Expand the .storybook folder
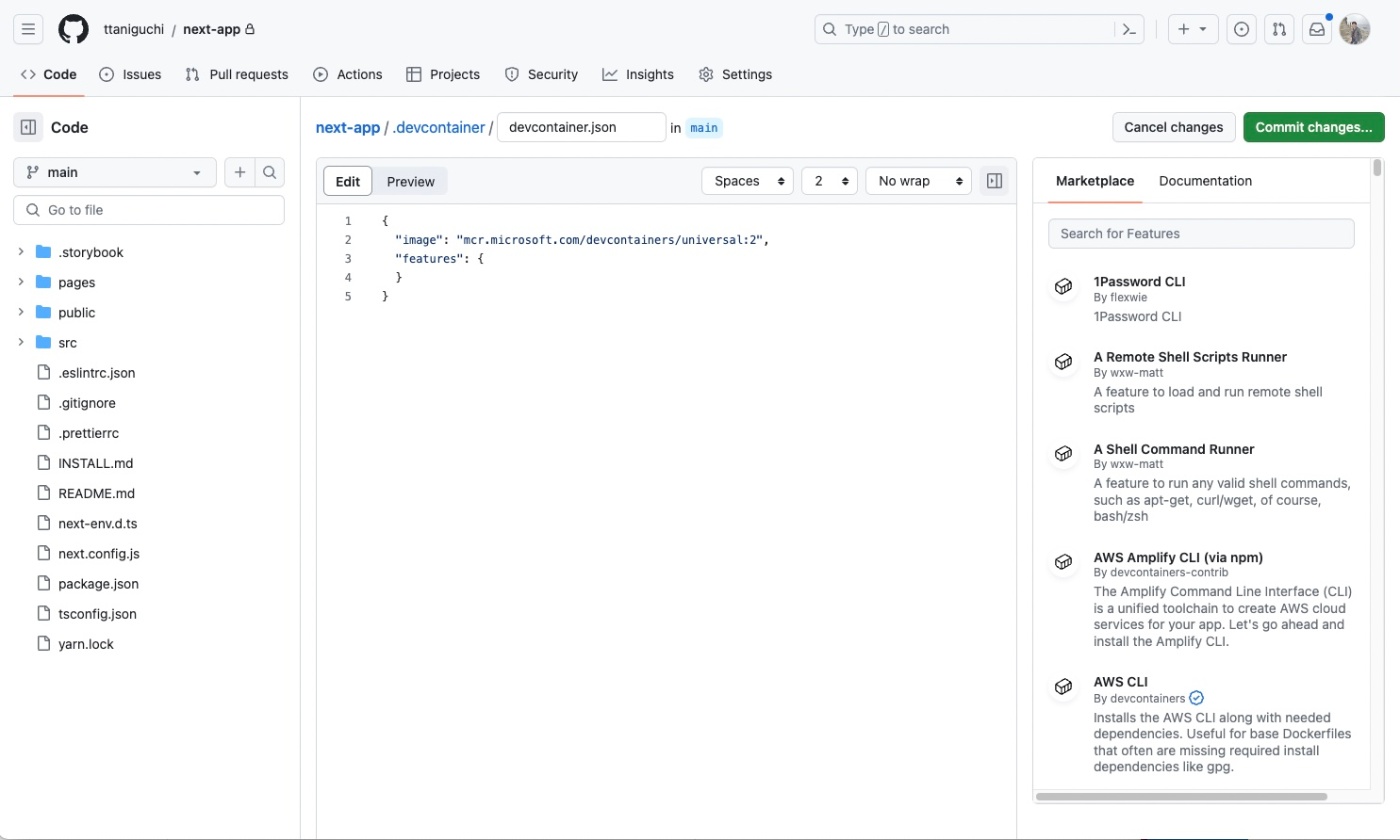Image resolution: width=1400 pixels, height=840 pixels. click(21, 252)
